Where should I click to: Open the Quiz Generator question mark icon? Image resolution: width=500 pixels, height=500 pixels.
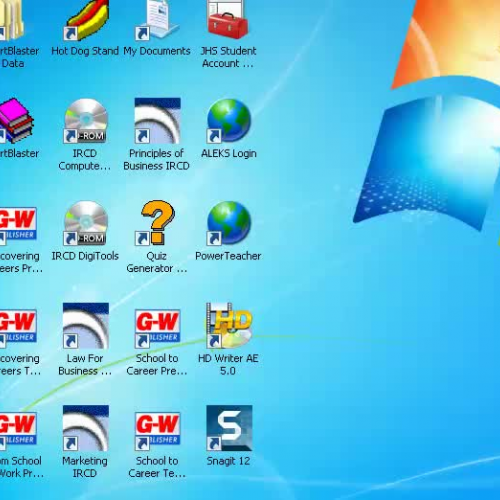pyautogui.click(x=156, y=223)
